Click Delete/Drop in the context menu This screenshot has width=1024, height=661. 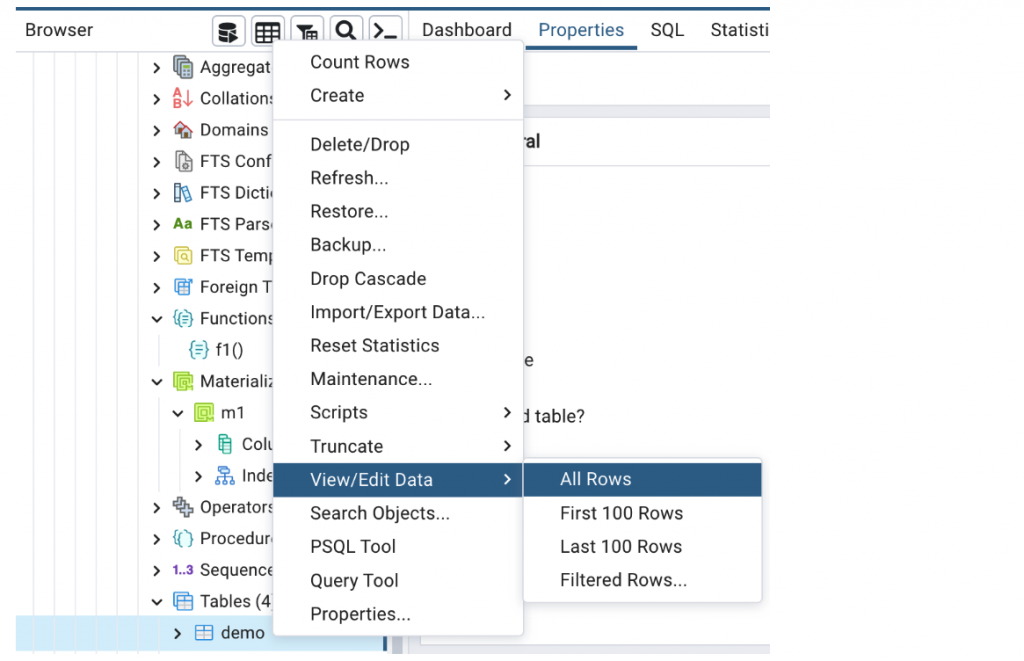(x=359, y=145)
